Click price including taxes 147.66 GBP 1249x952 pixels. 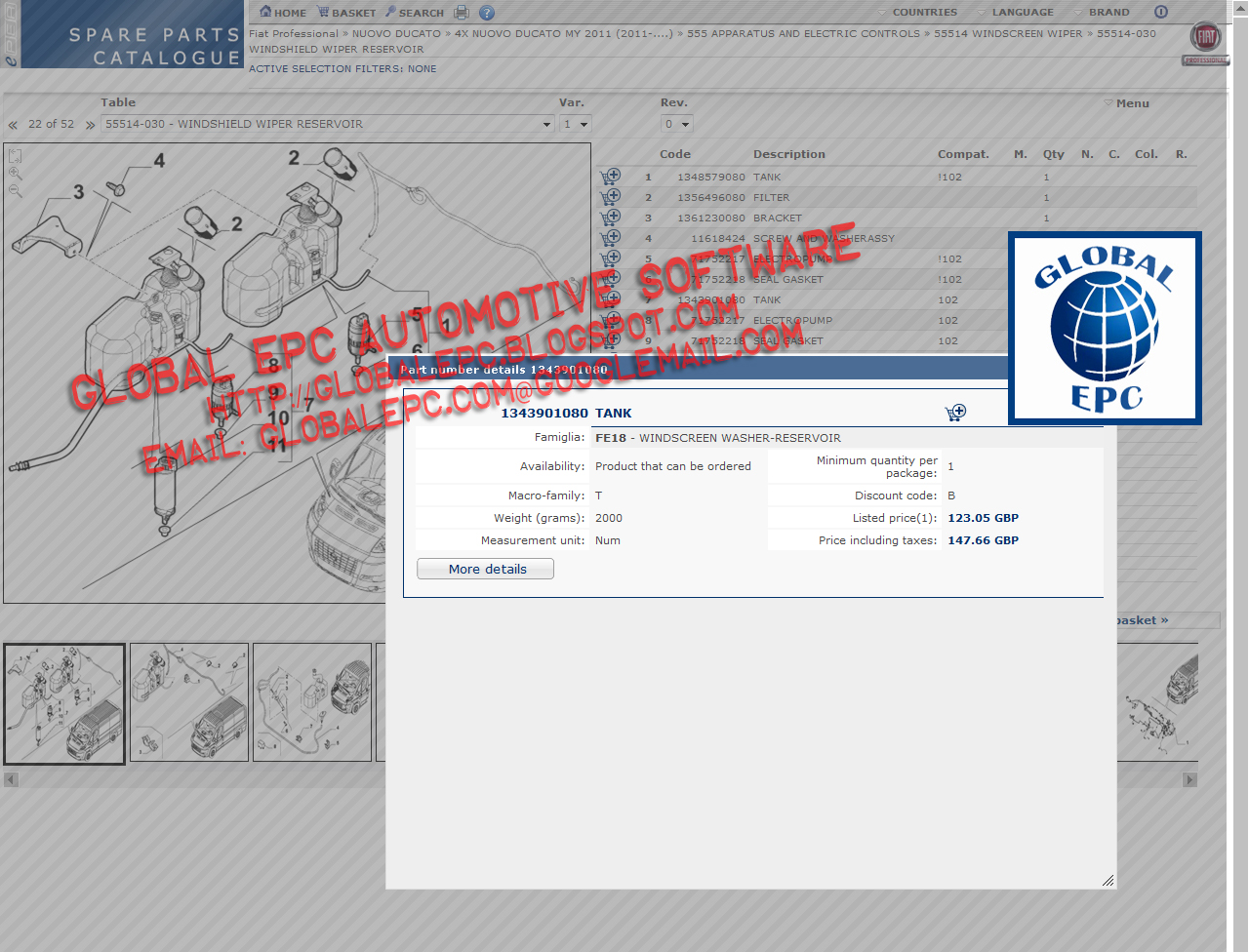[983, 540]
